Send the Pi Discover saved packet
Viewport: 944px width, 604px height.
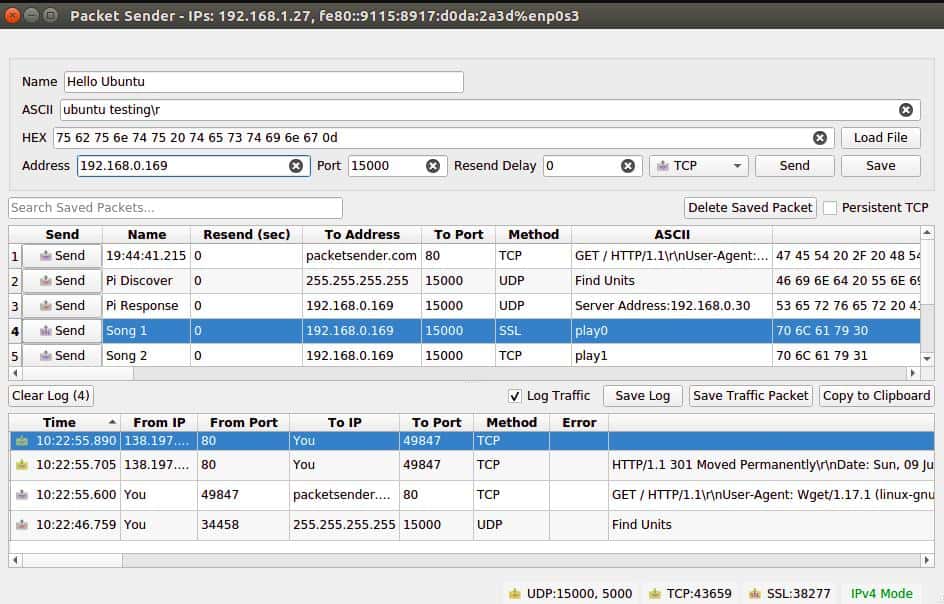62,281
